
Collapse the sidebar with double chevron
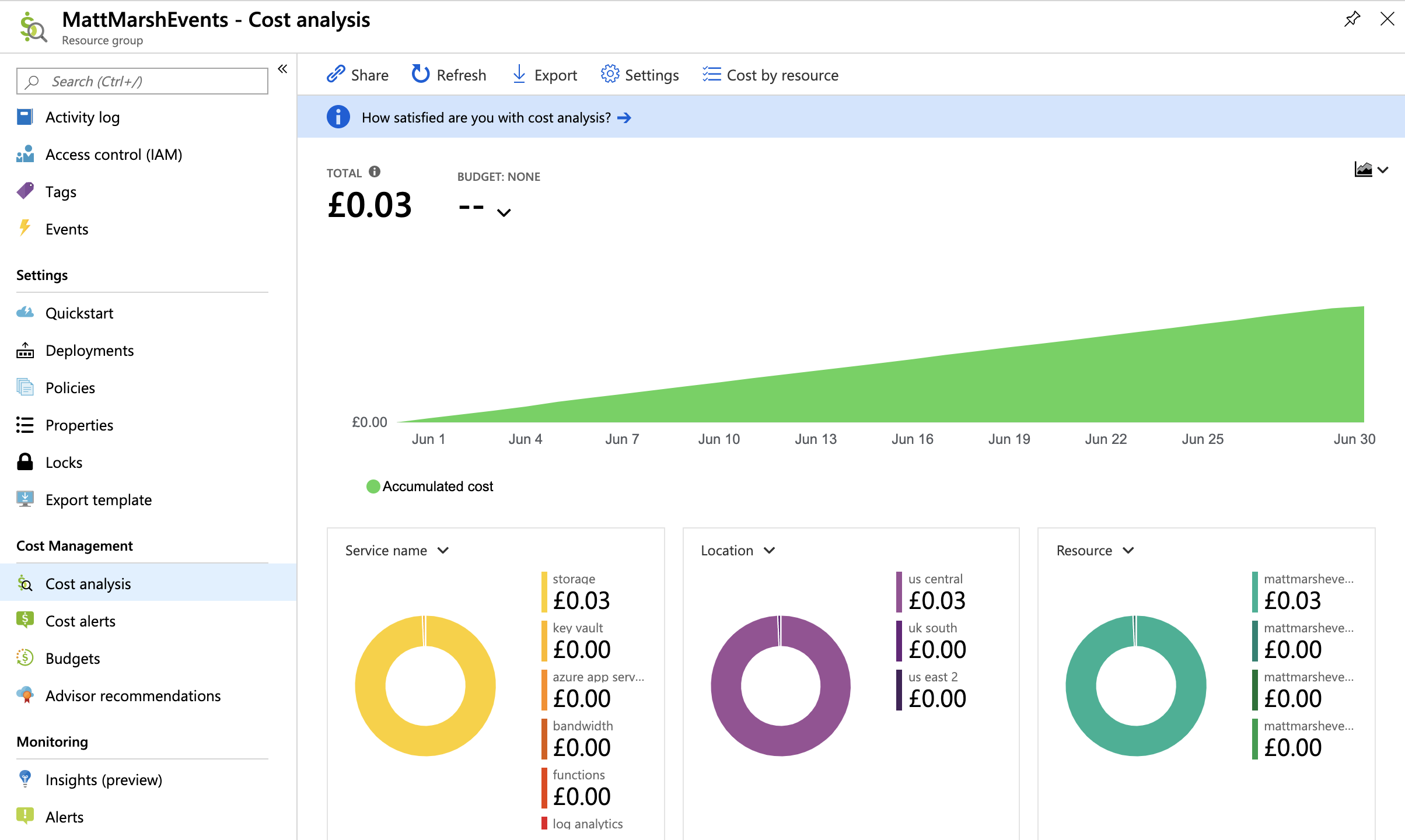[282, 69]
